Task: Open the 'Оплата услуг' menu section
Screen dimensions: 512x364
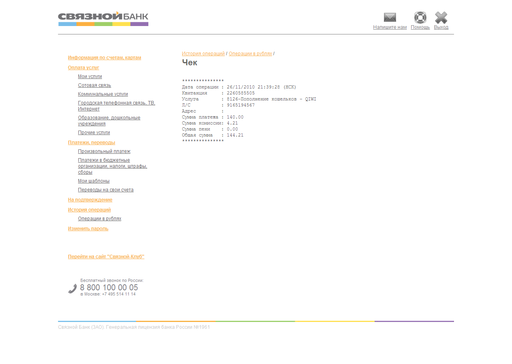Action: tap(83, 68)
